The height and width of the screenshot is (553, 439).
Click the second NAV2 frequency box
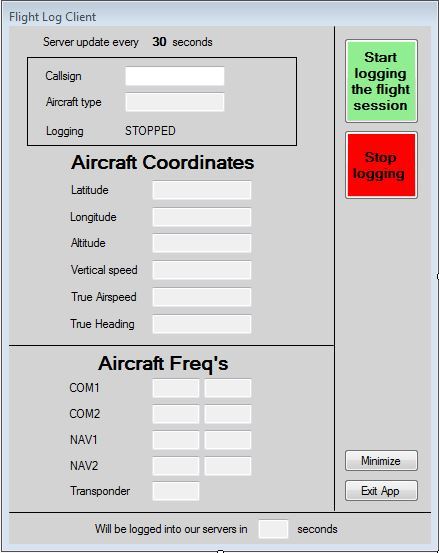pos(228,466)
